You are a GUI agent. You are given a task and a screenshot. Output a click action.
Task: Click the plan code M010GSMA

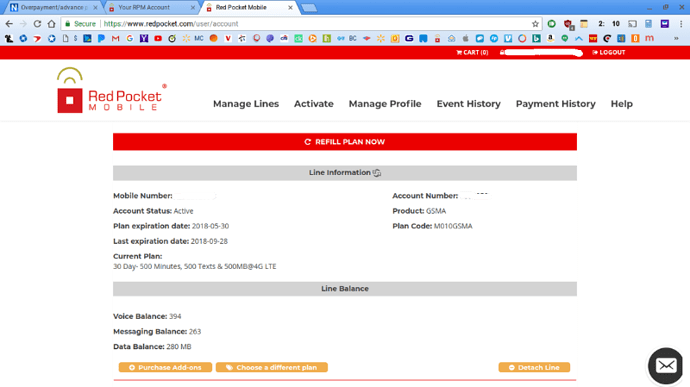coord(453,226)
